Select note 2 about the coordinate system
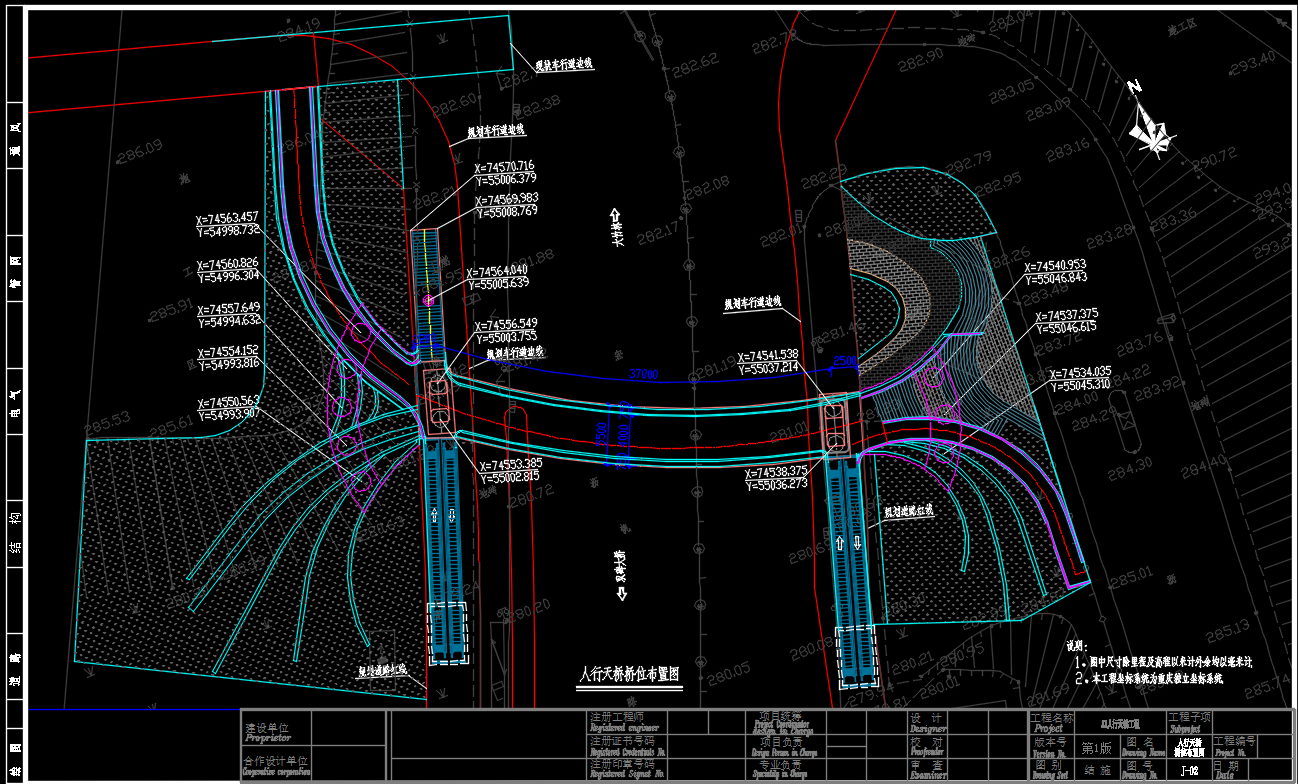Viewport: 1298px width, 784px height. click(1149, 678)
